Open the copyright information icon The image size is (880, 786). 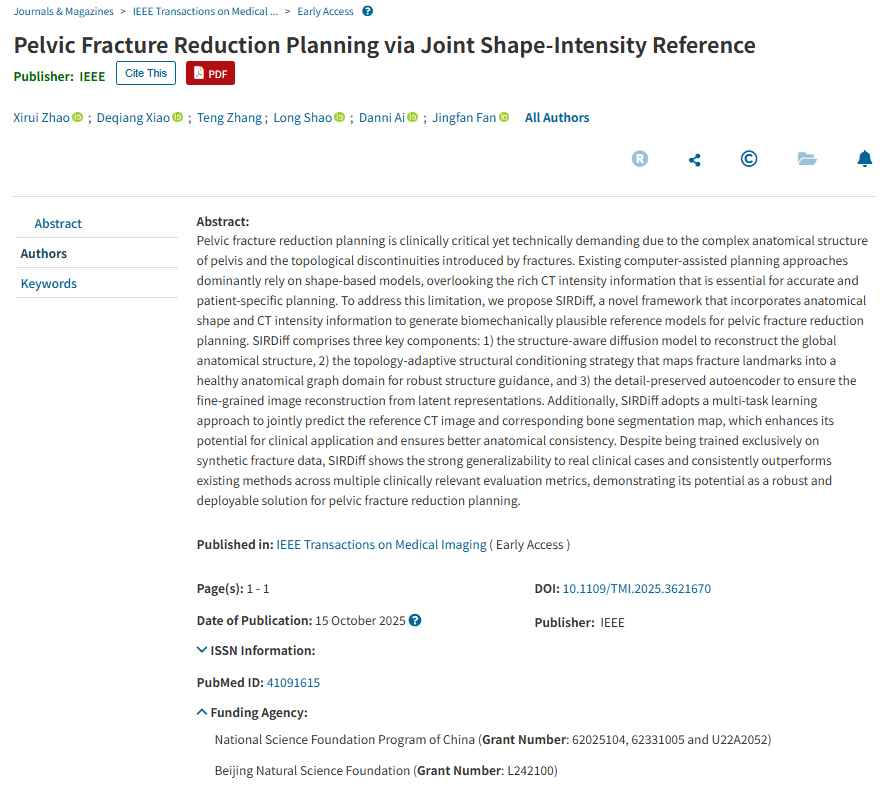coord(749,159)
